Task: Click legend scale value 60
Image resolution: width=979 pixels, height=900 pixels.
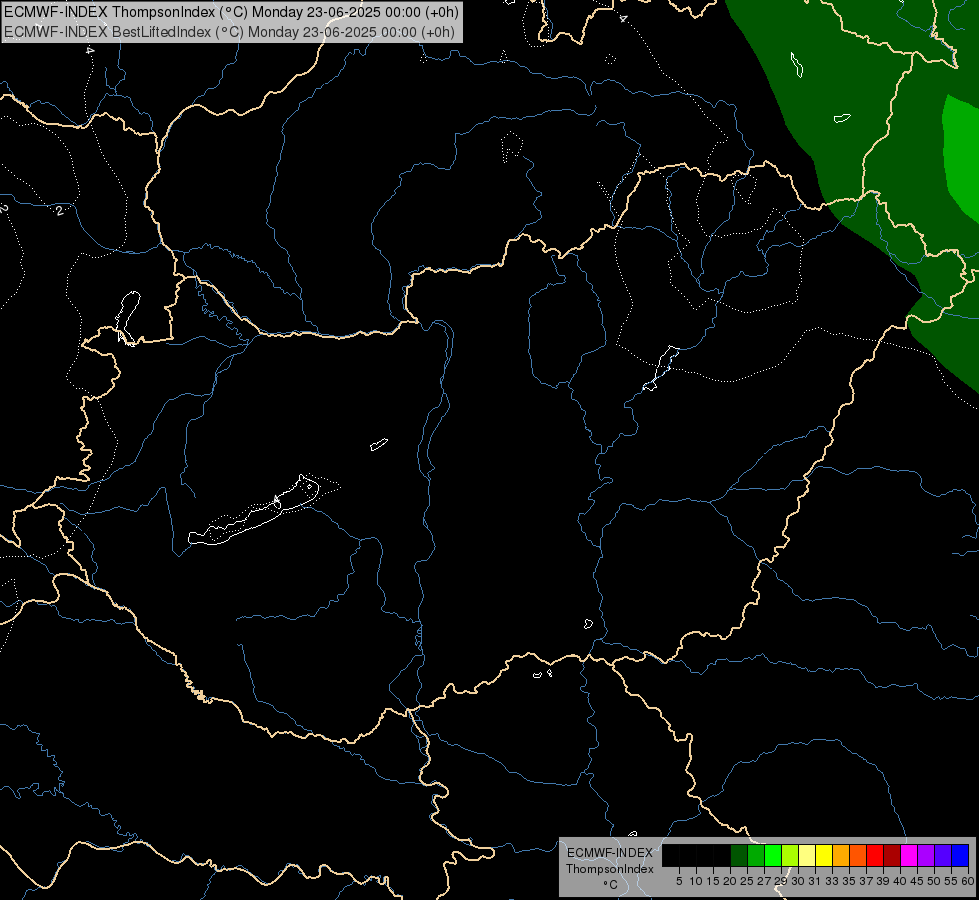Action: pos(967,881)
